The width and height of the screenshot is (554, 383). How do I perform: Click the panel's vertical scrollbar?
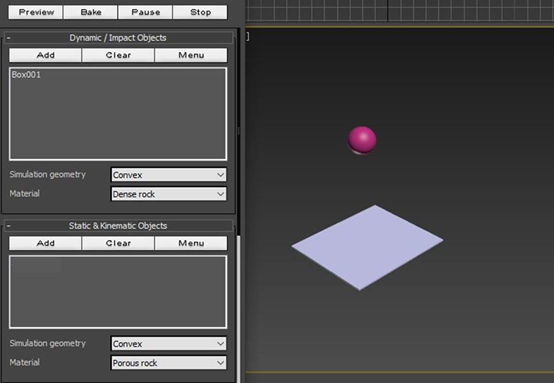tap(238, 309)
